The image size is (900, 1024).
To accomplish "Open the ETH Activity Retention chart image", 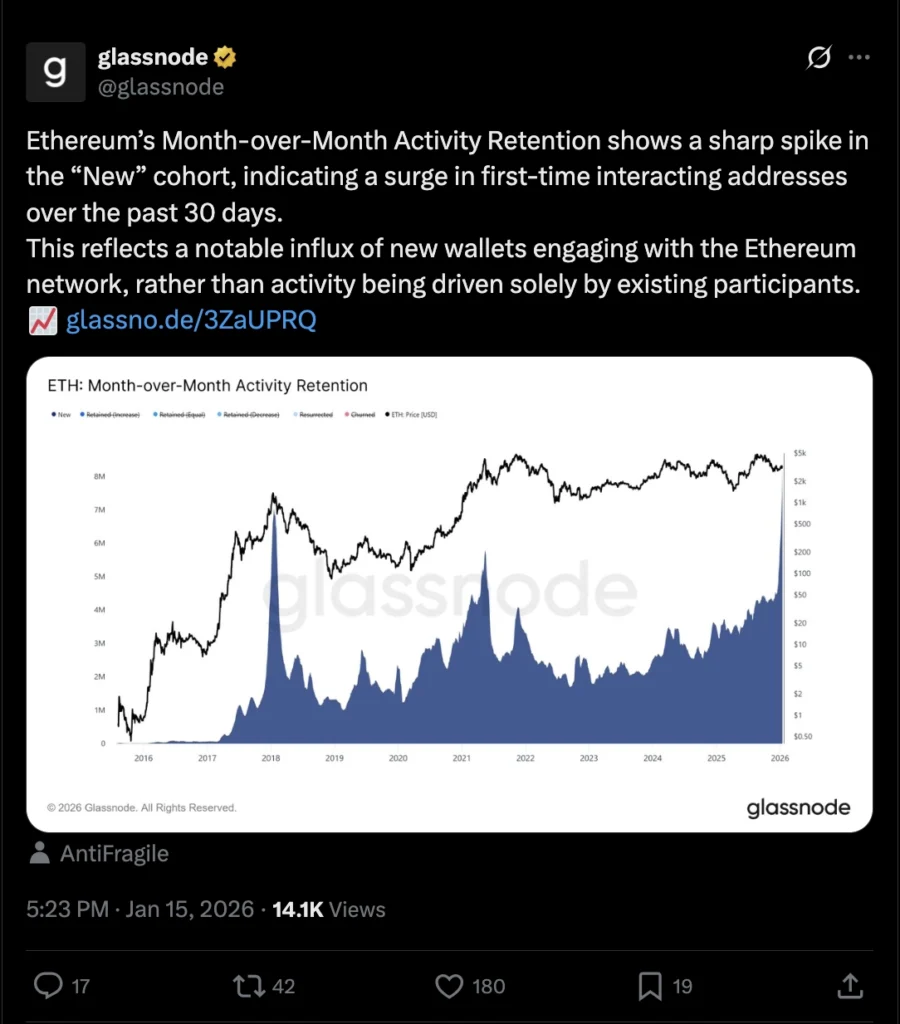I will pos(449,594).
